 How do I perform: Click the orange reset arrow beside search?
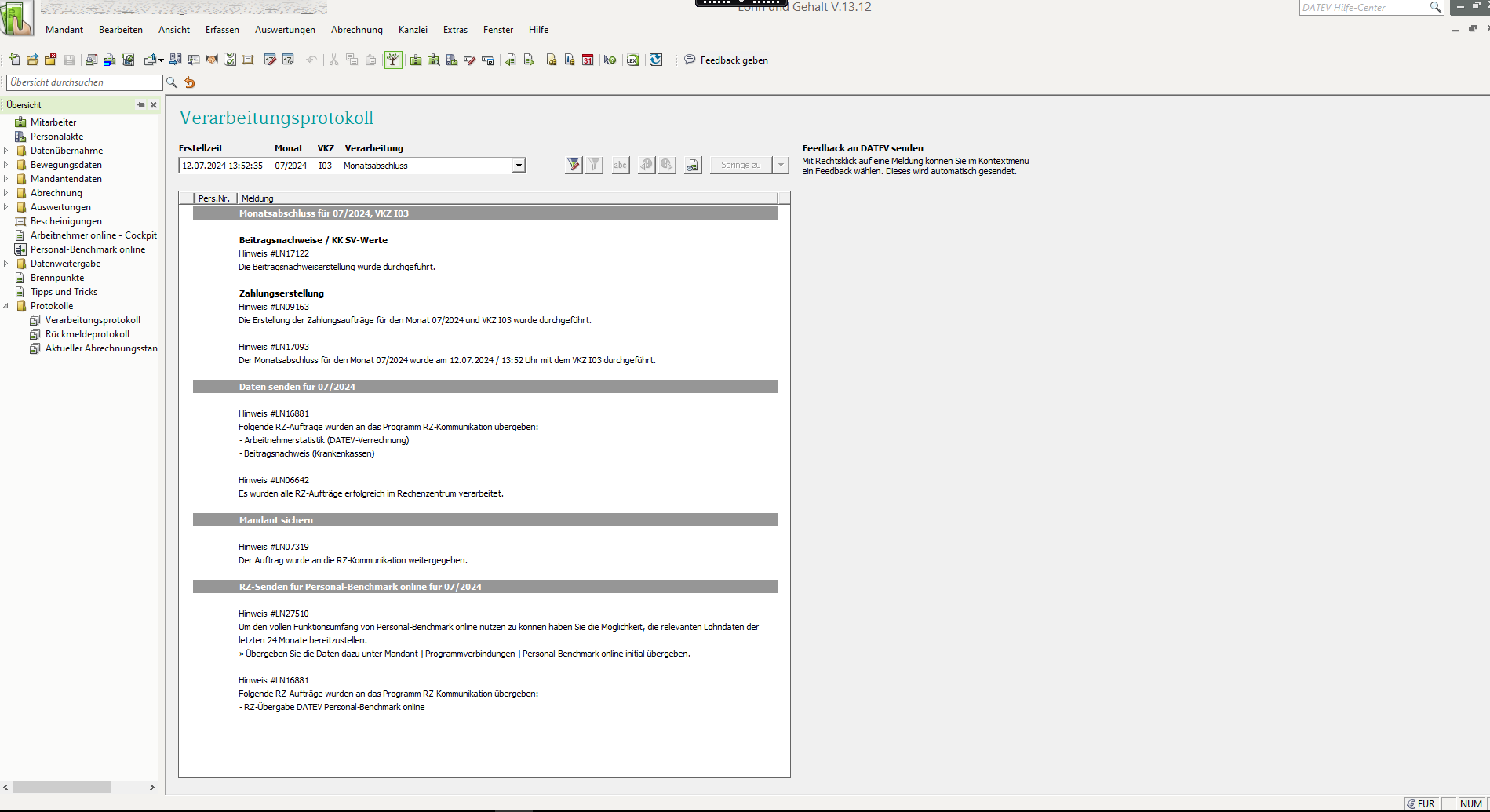point(190,82)
